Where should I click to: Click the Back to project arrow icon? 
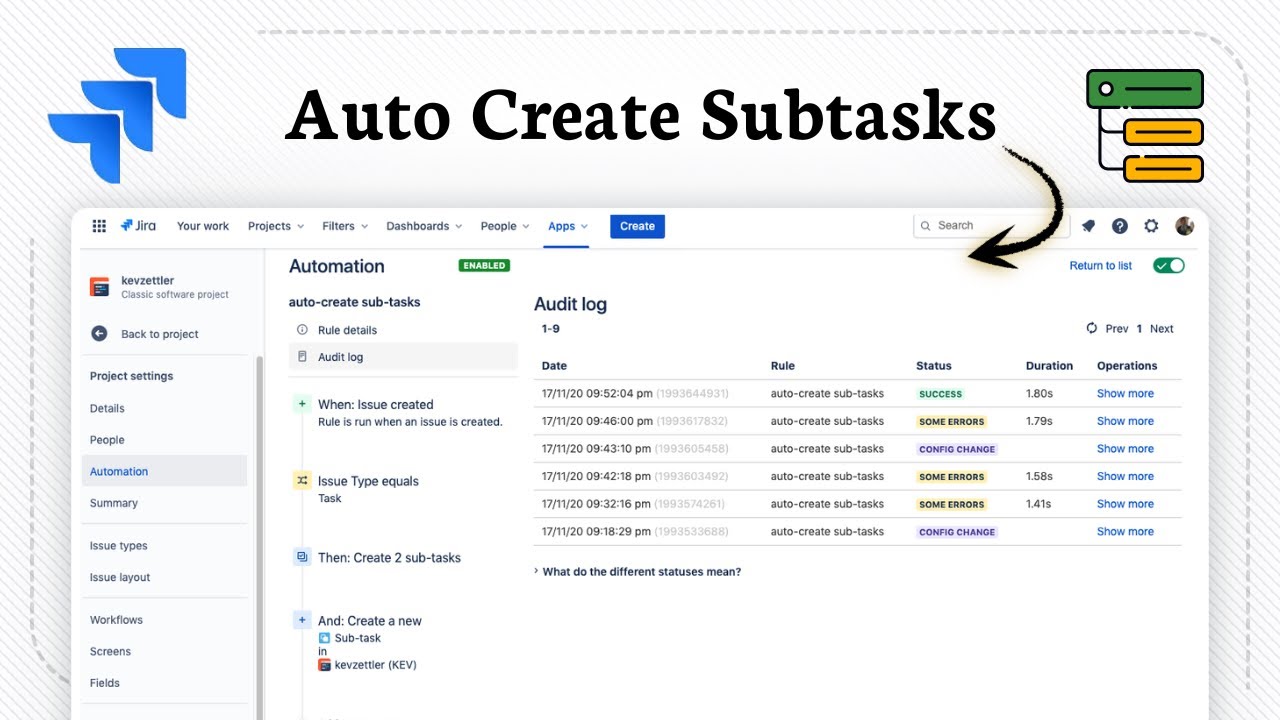[x=98, y=334]
